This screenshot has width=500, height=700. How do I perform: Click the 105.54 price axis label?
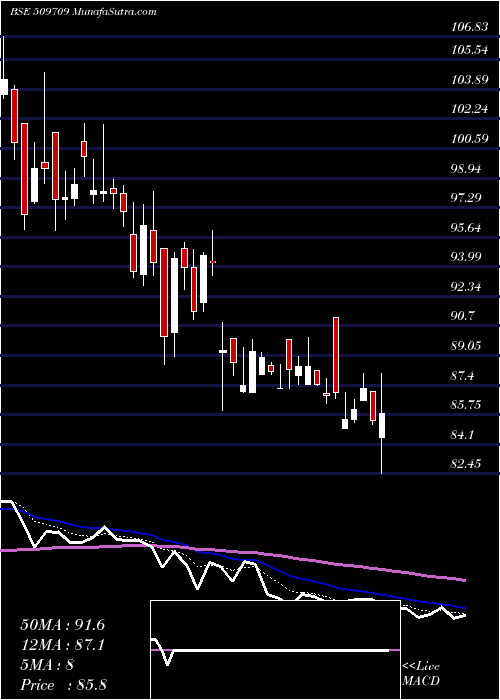(469, 50)
